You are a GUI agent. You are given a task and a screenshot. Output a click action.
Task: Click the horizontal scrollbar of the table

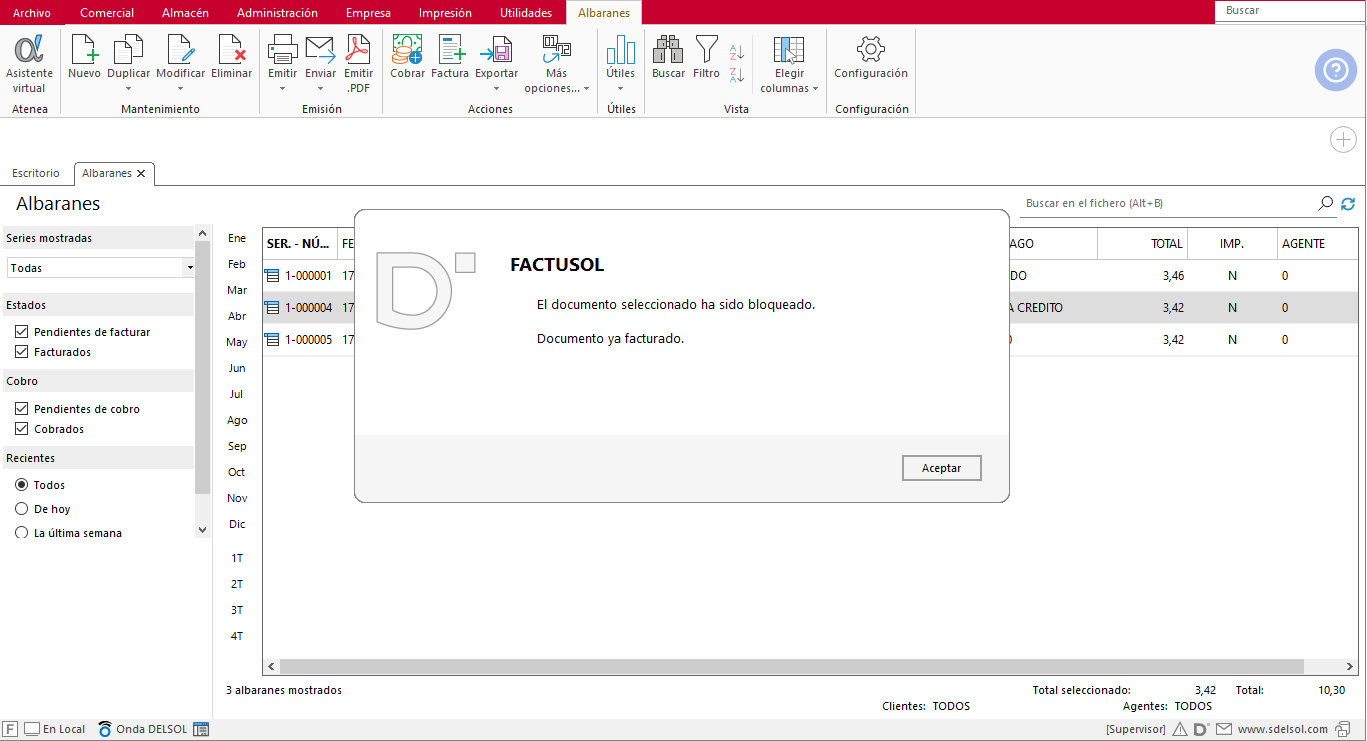791,666
